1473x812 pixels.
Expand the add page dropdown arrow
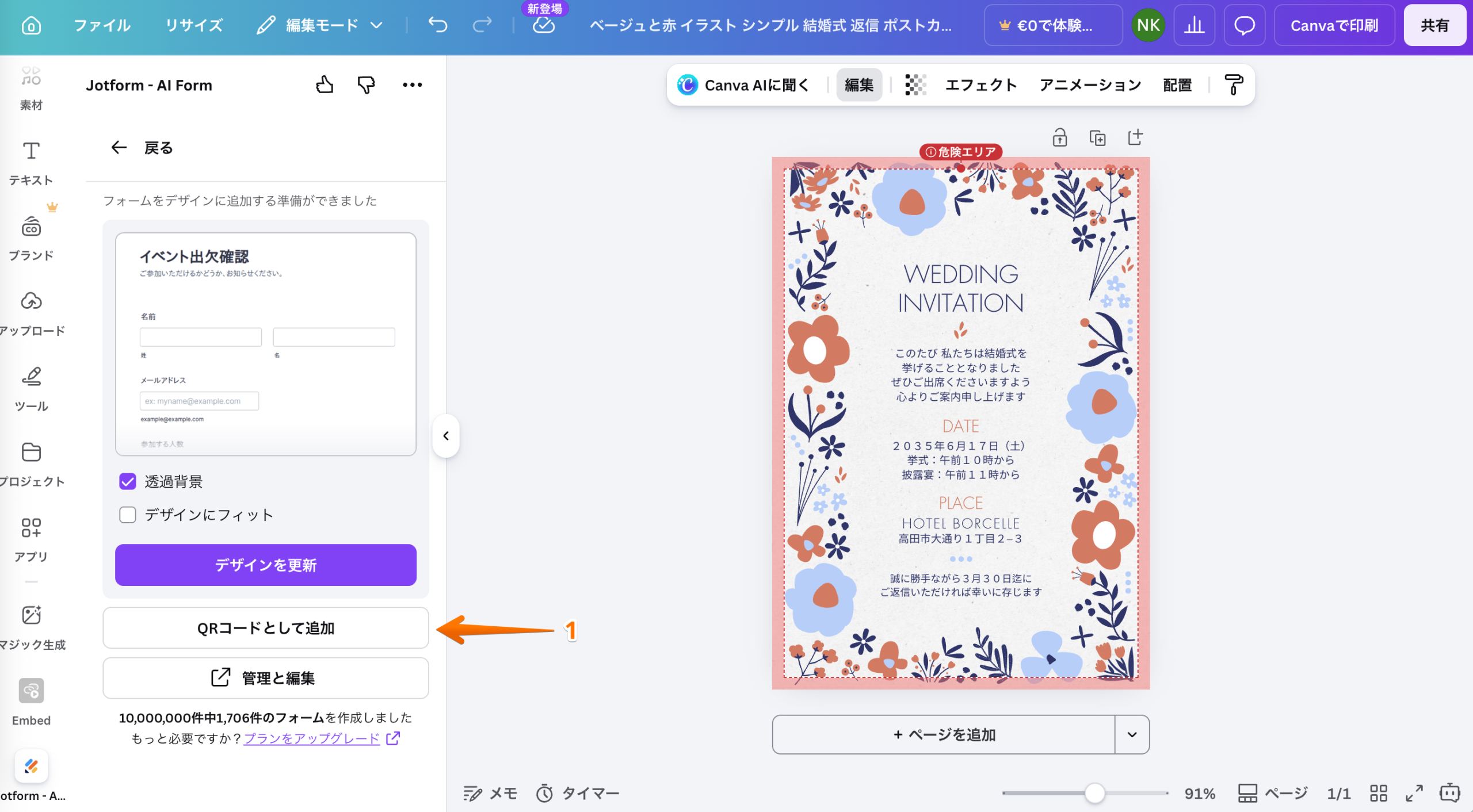pyautogui.click(x=1132, y=735)
